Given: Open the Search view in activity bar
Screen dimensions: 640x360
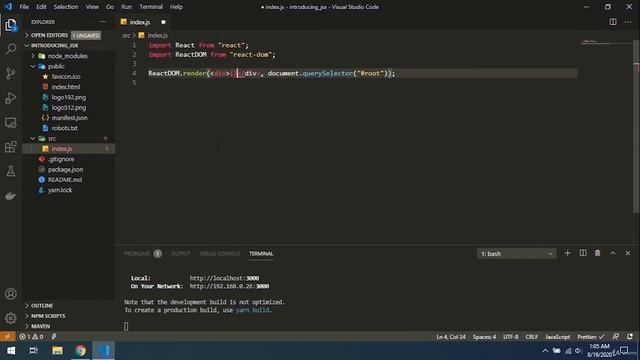Looking at the screenshot, I should (11, 49).
